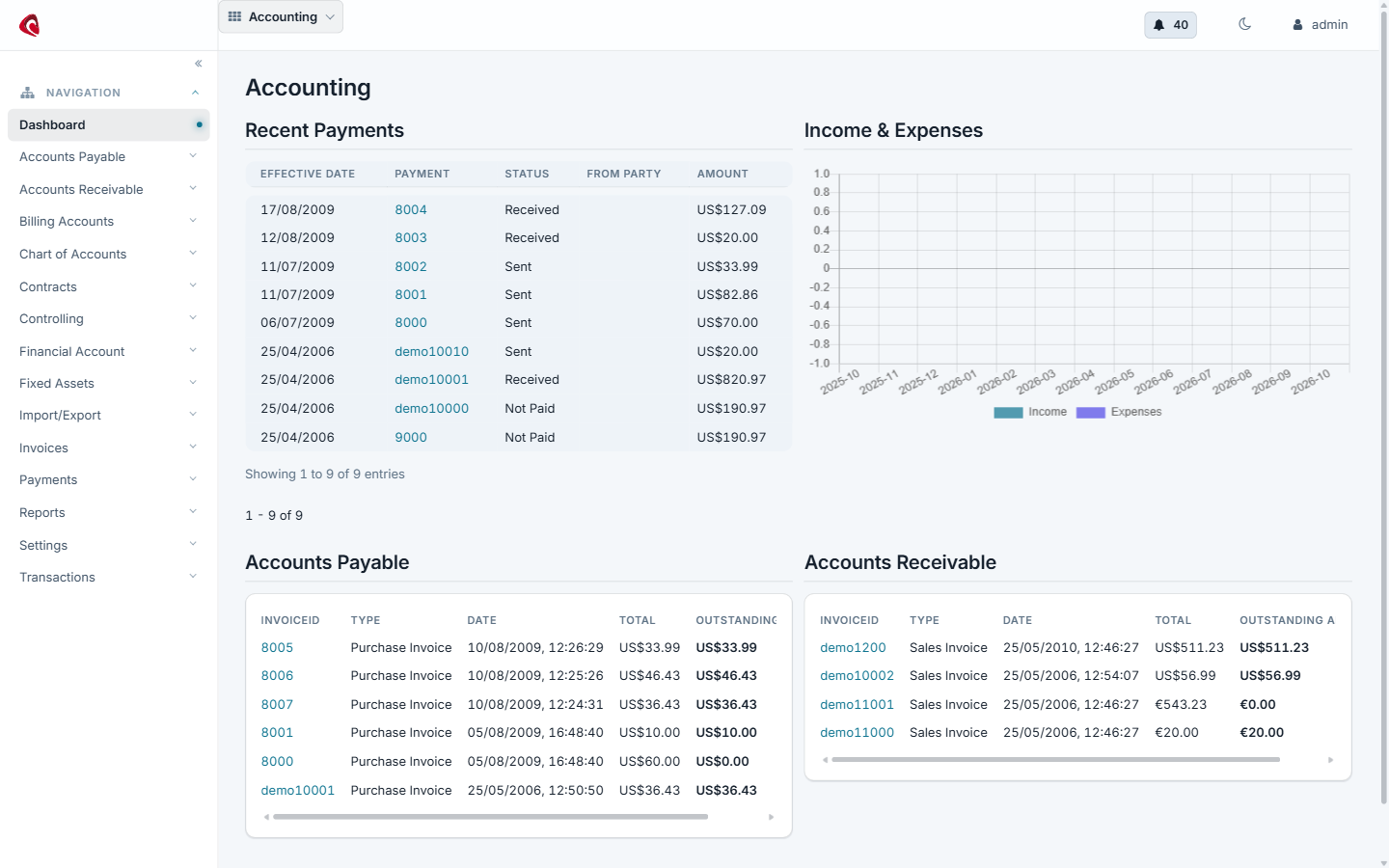Image resolution: width=1389 pixels, height=868 pixels.
Task: Open payment 8003 link
Action: 411,237
